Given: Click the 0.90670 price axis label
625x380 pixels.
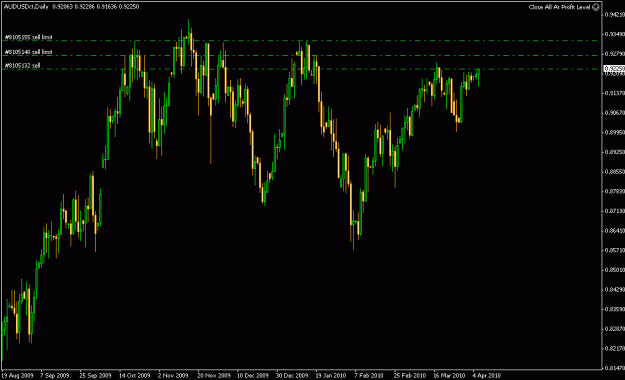Looking at the screenshot, I should coord(615,112).
